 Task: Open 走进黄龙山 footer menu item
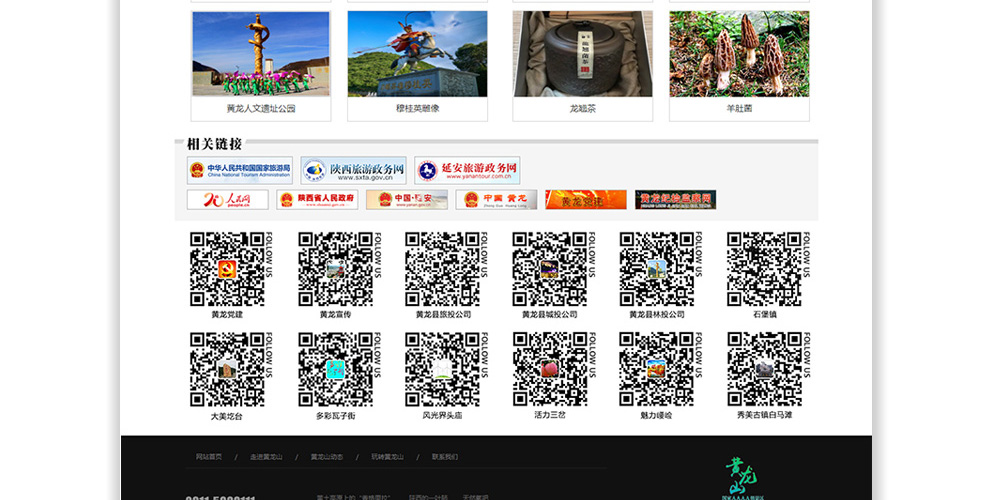tap(266, 457)
